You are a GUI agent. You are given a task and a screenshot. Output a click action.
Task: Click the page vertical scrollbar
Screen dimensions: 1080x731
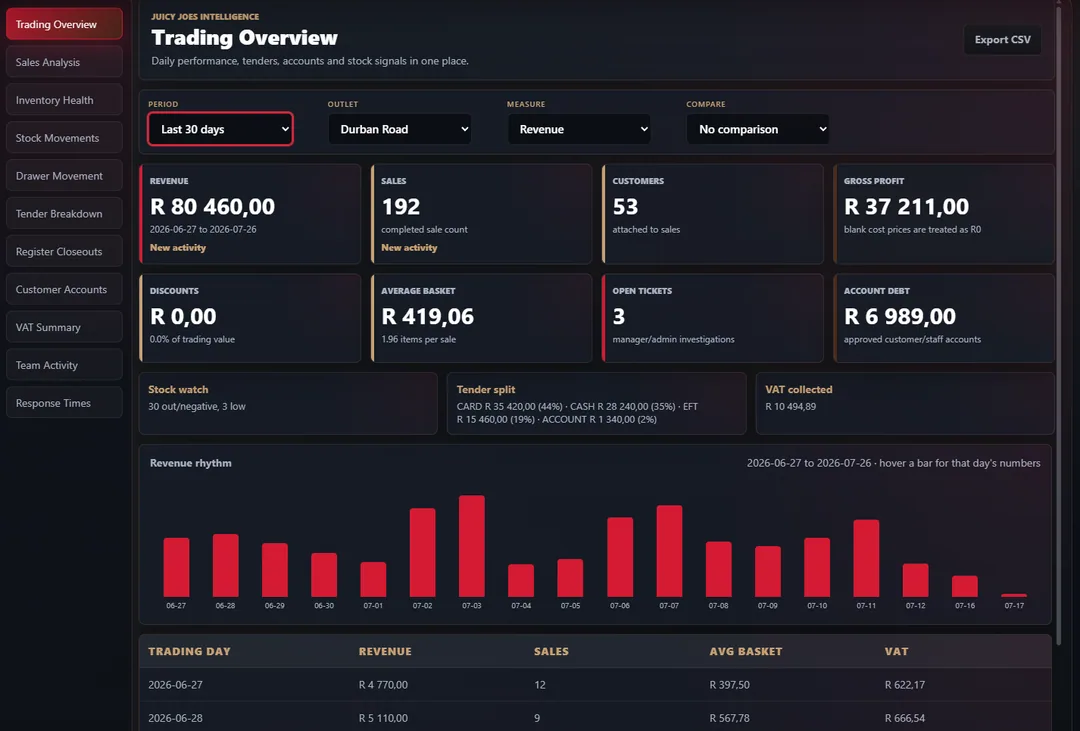(x=1059, y=324)
